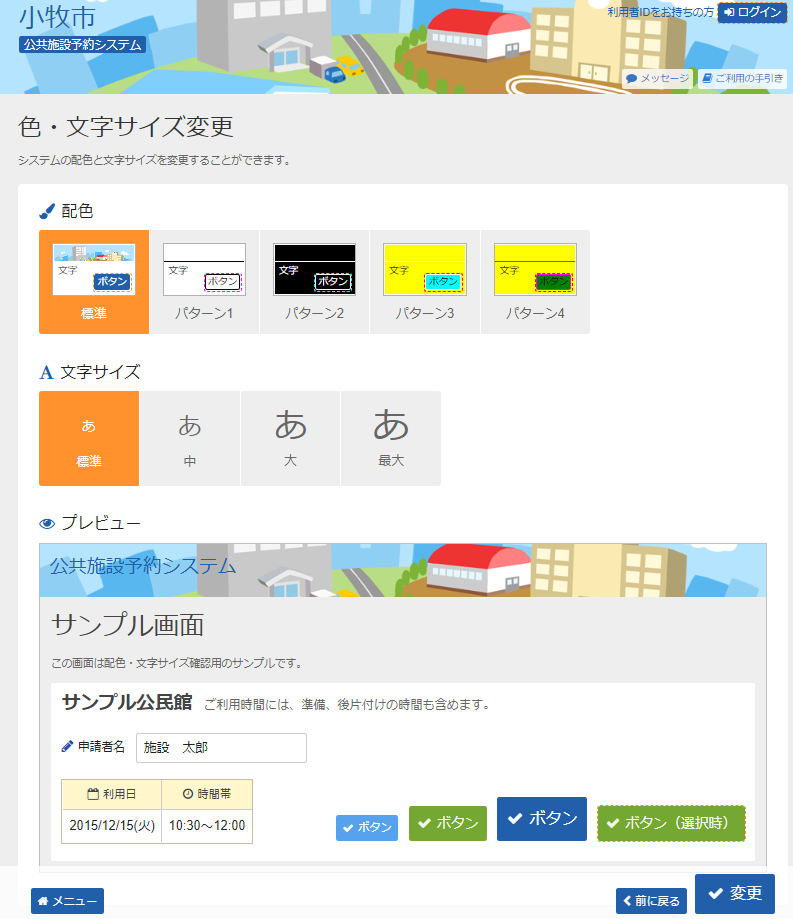
Task: Select color scheme パターン1
Action: click(204, 282)
